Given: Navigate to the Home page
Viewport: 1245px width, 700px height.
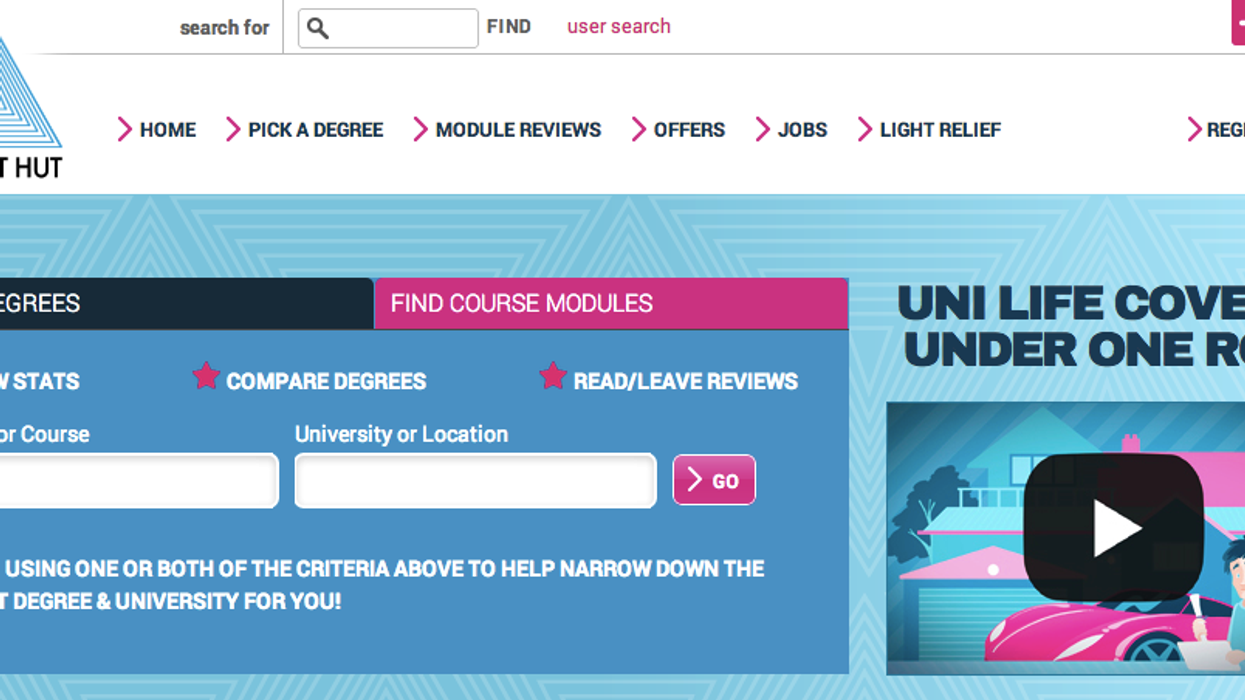Looking at the screenshot, I should 167,130.
